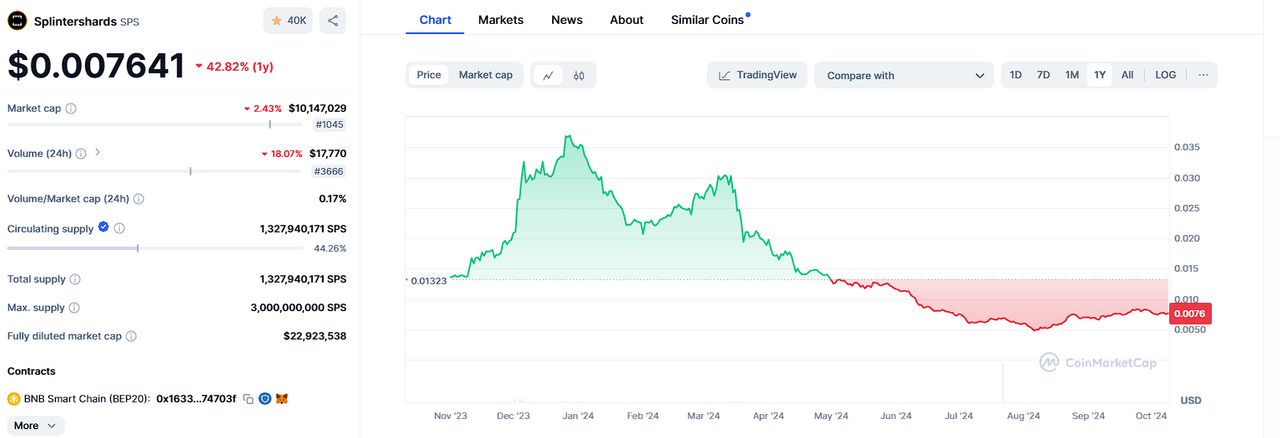1280x438 pixels.
Task: Open the share icon button
Action: (x=333, y=20)
